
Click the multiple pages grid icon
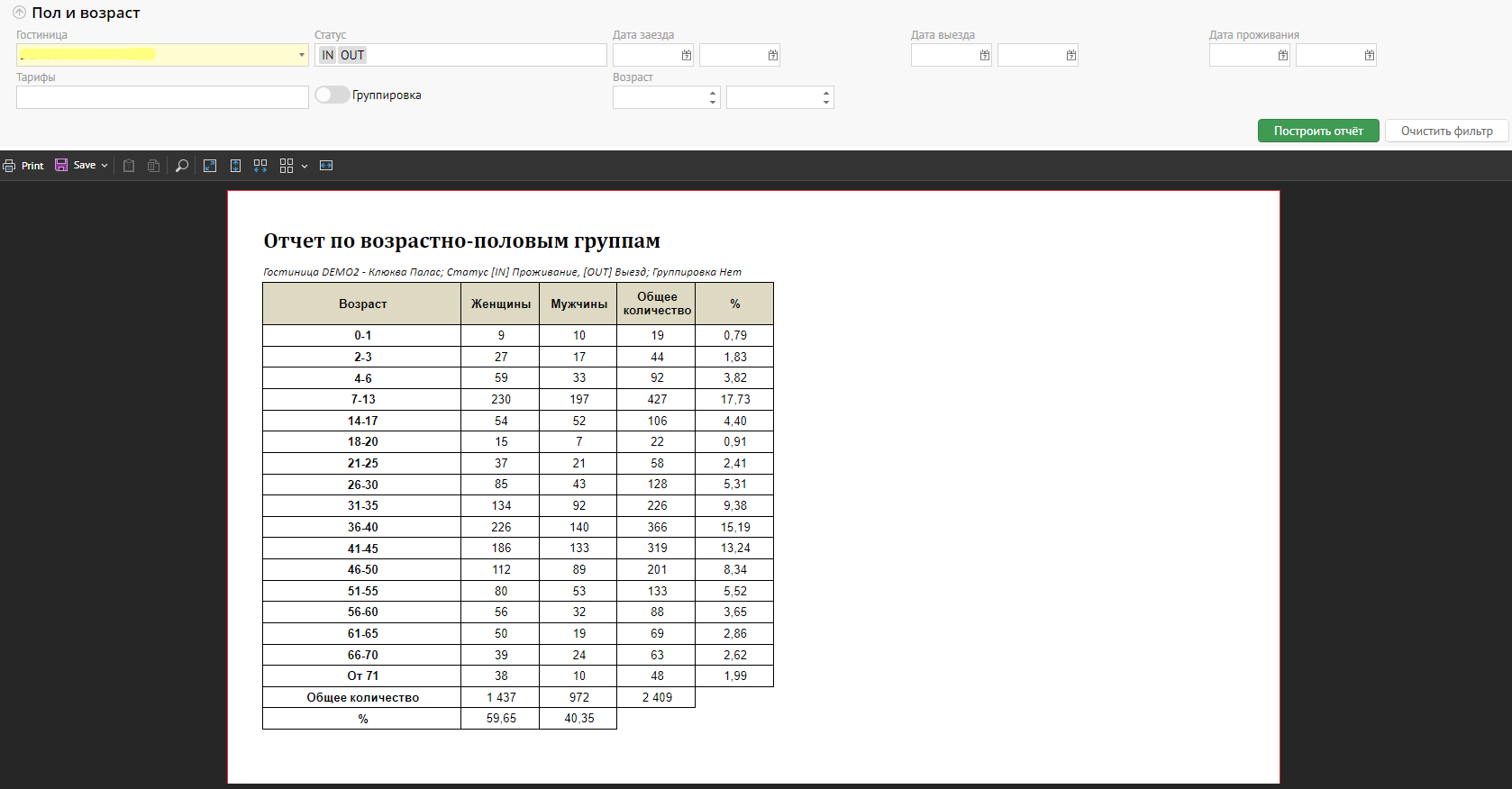(x=287, y=166)
